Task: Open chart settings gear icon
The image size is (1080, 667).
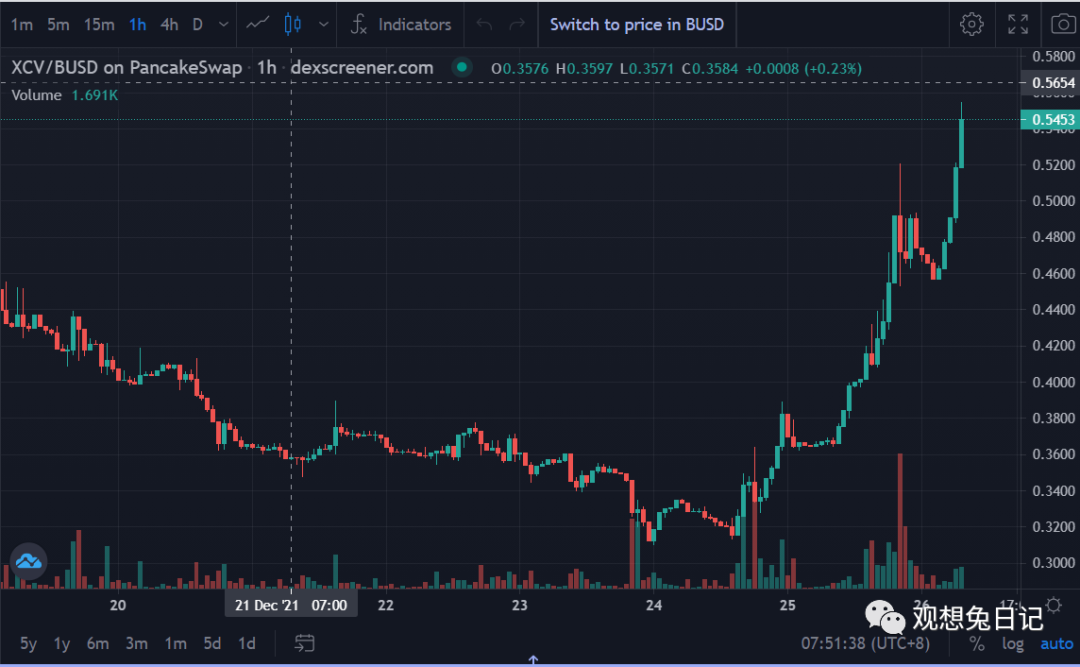Action: (x=972, y=24)
